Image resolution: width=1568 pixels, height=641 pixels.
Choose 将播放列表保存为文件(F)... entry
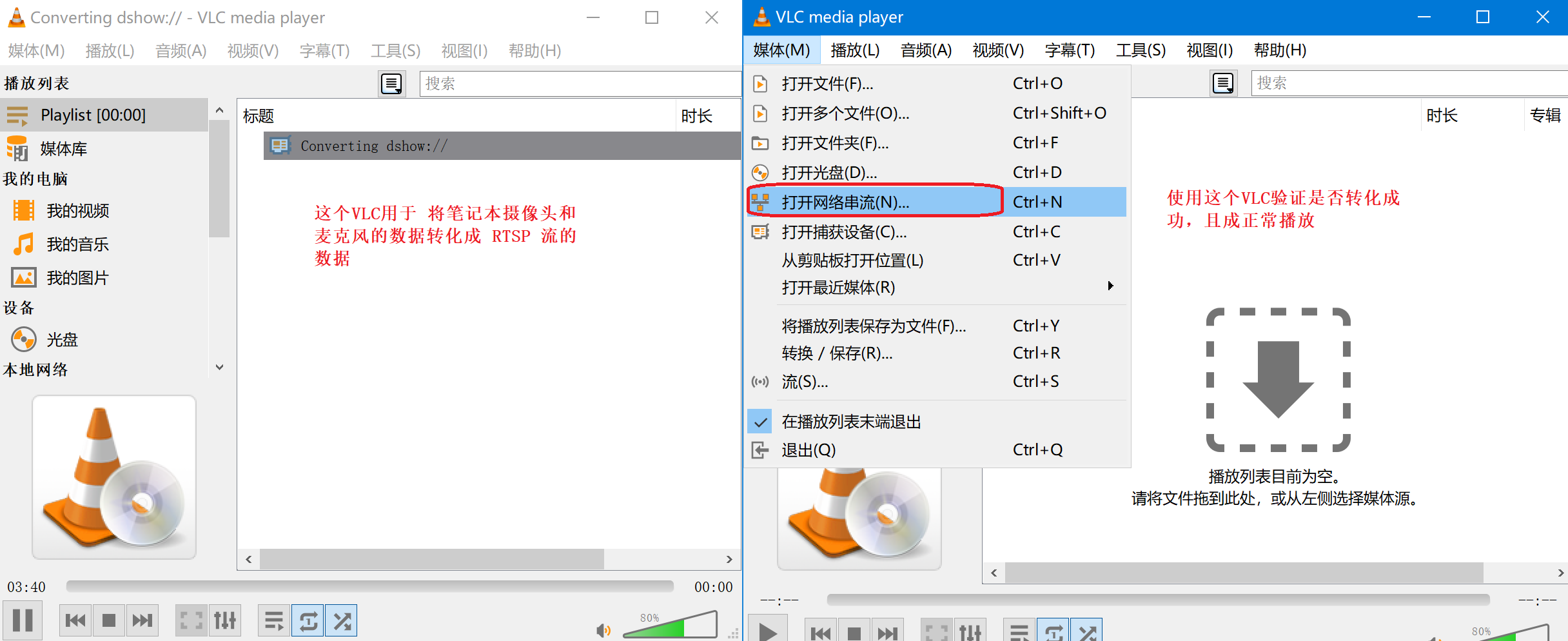(937, 326)
